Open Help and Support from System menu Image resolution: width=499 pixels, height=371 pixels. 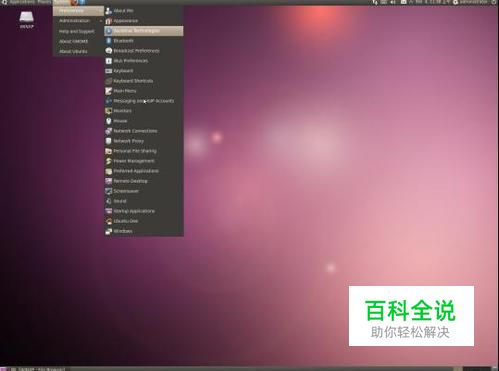[x=78, y=31]
